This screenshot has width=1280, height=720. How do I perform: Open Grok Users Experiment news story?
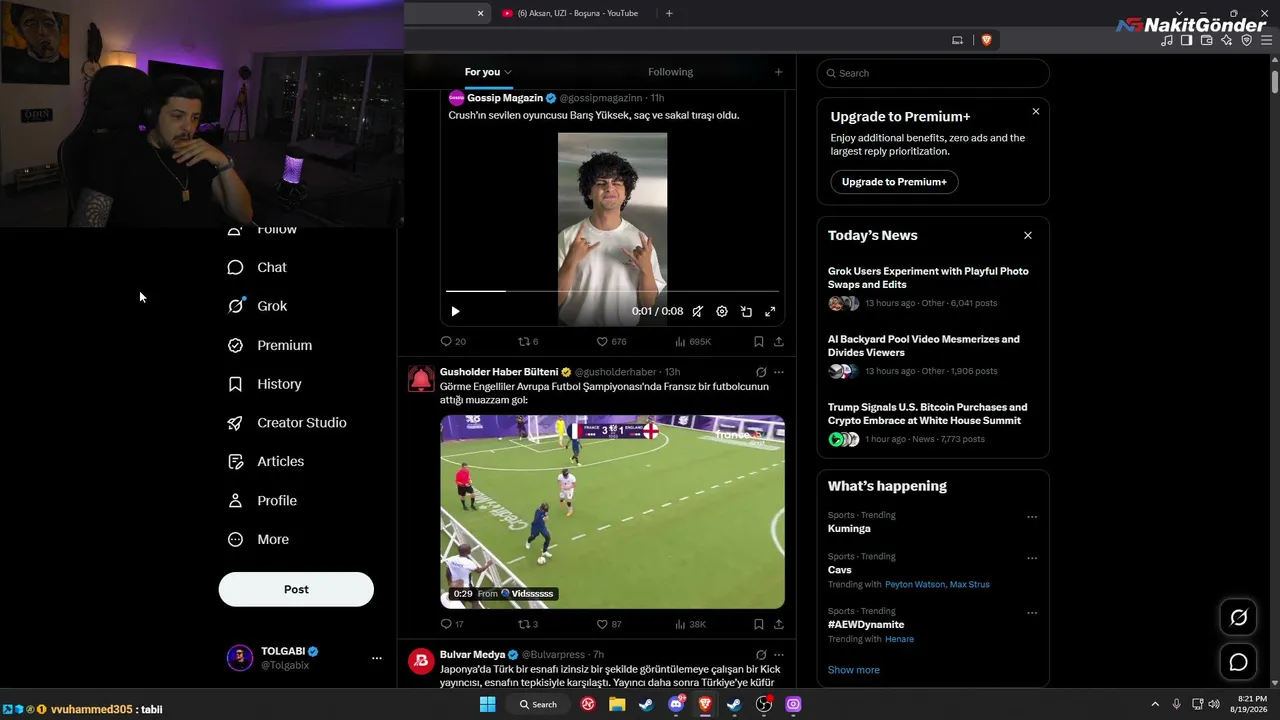coord(933,286)
